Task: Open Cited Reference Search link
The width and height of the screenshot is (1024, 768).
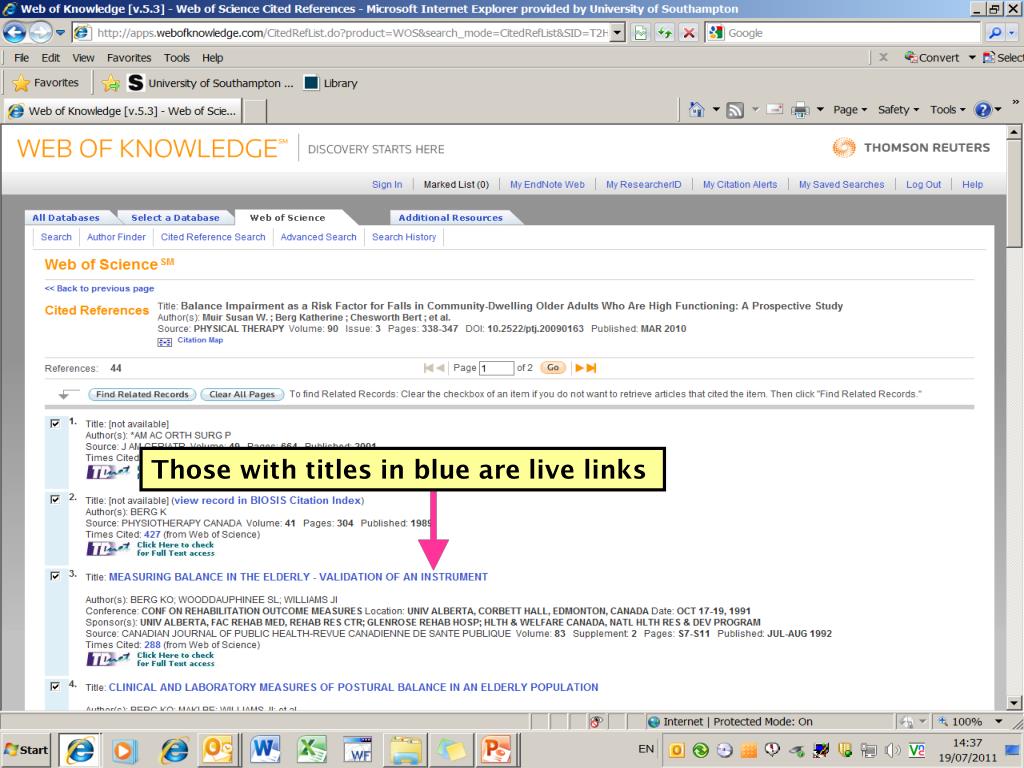Action: coord(213,237)
